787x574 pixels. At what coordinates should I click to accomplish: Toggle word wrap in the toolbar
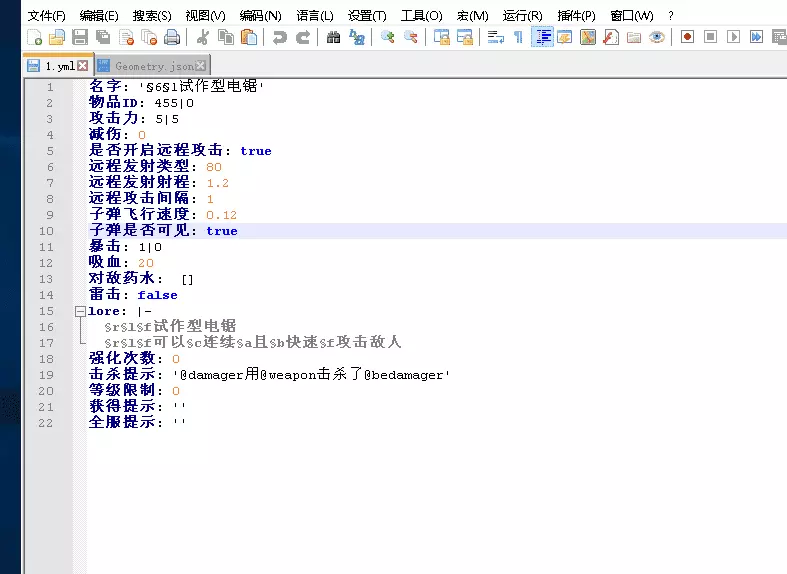(x=496, y=37)
